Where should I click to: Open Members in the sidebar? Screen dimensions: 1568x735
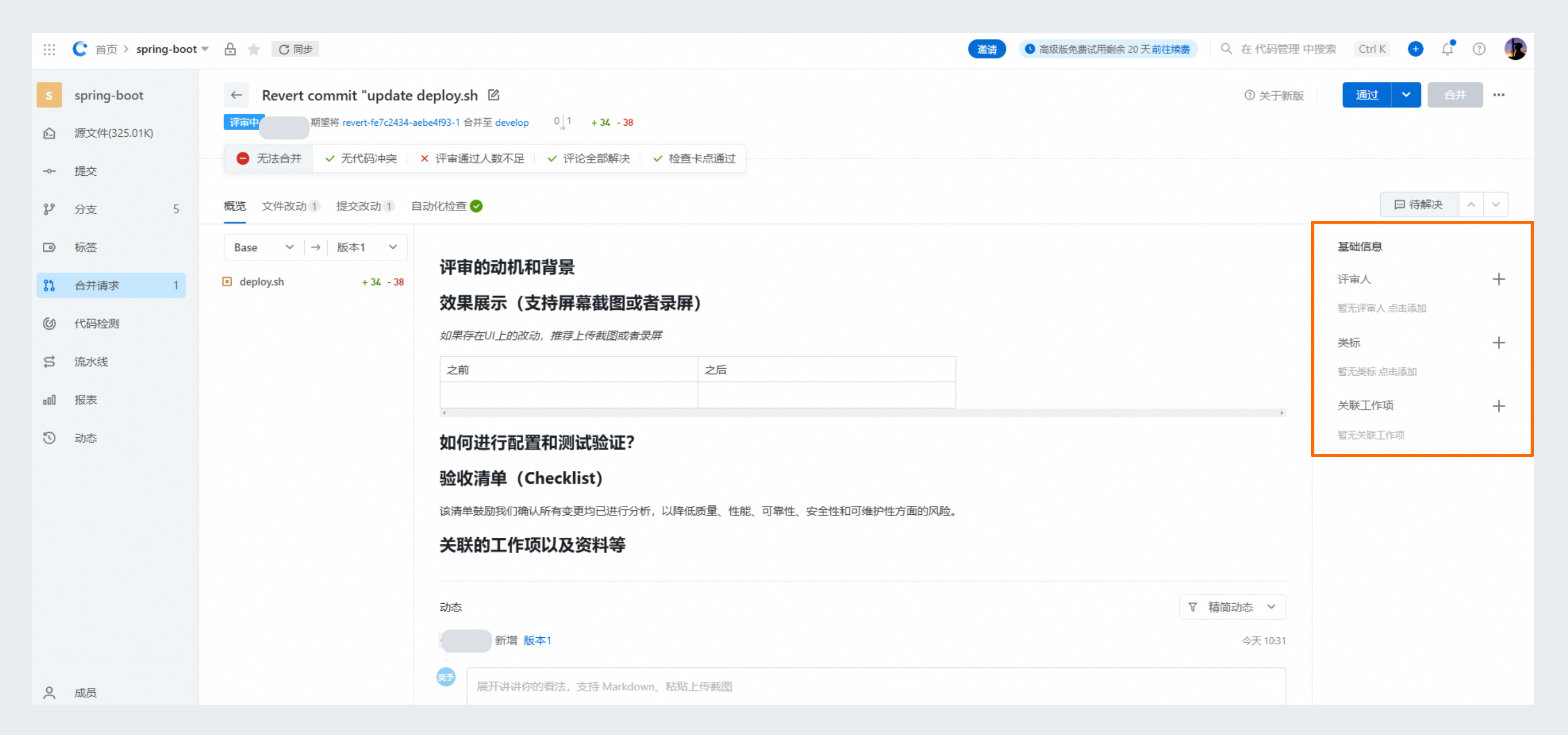pos(111,693)
